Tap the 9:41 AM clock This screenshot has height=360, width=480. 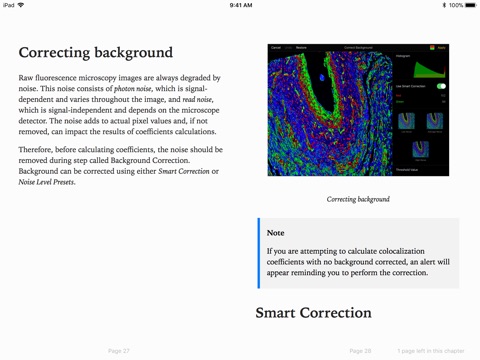click(241, 5)
